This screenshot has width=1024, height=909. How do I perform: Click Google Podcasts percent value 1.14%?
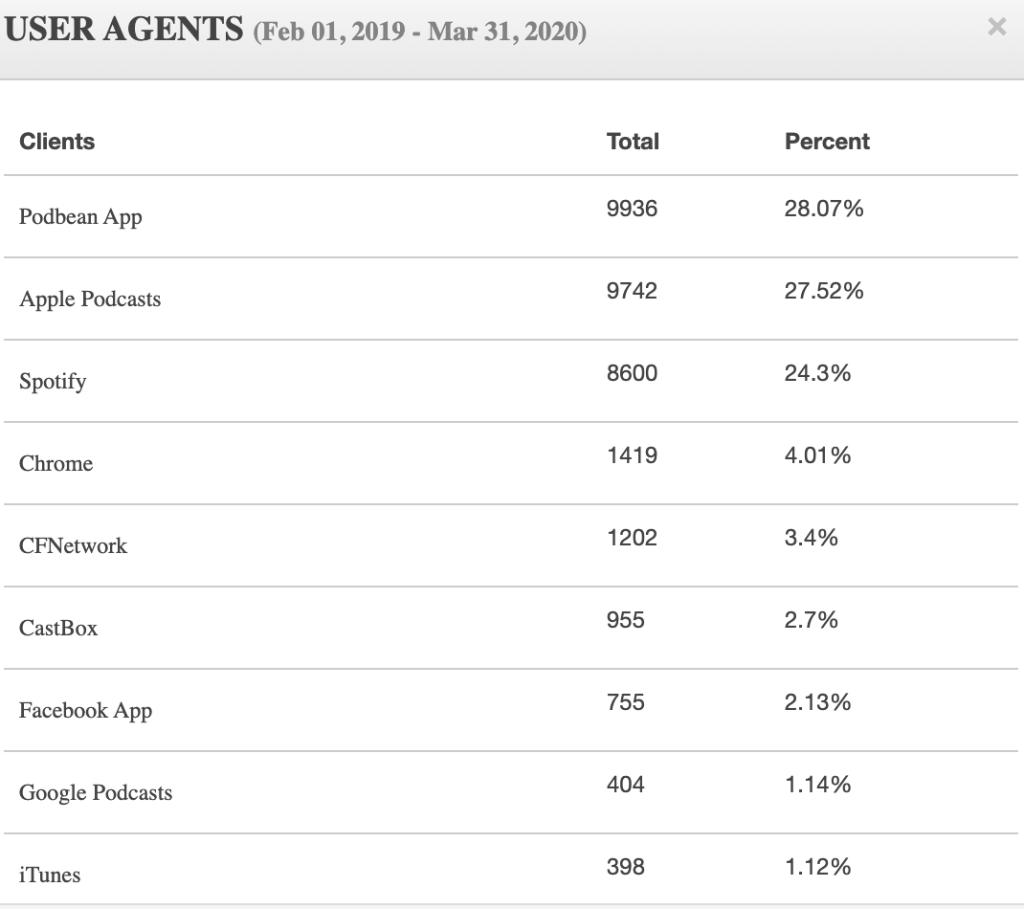click(x=818, y=785)
